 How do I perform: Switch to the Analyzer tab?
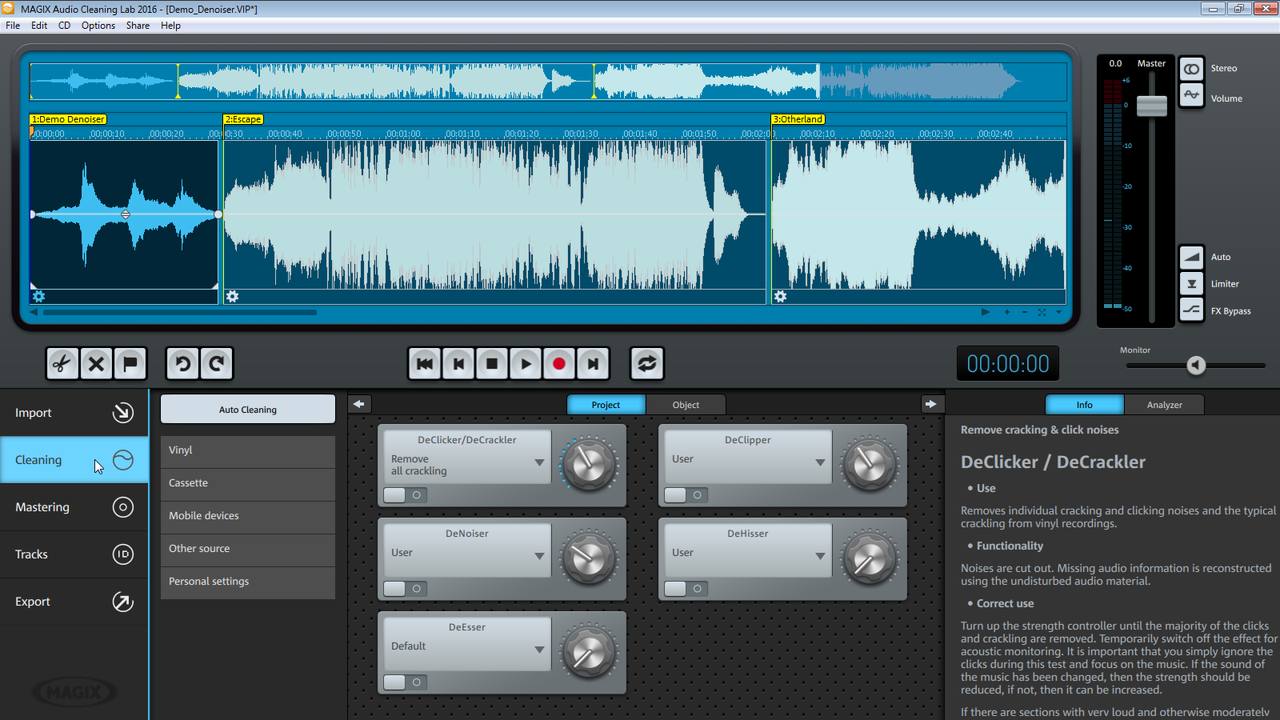[x=1164, y=405]
